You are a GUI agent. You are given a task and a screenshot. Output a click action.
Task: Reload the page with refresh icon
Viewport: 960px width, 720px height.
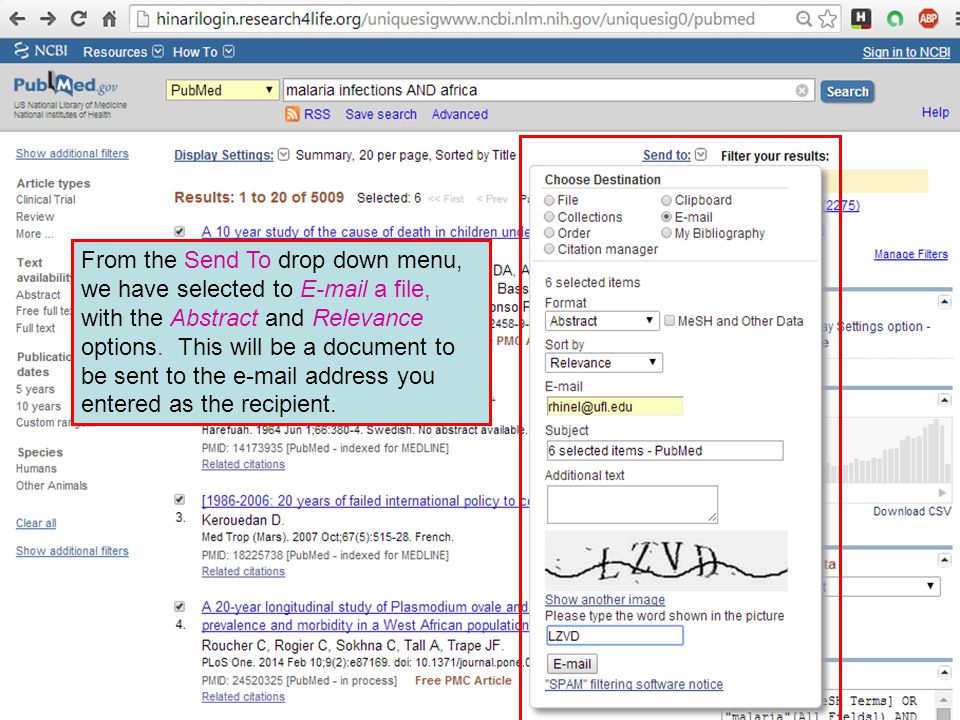click(x=78, y=19)
